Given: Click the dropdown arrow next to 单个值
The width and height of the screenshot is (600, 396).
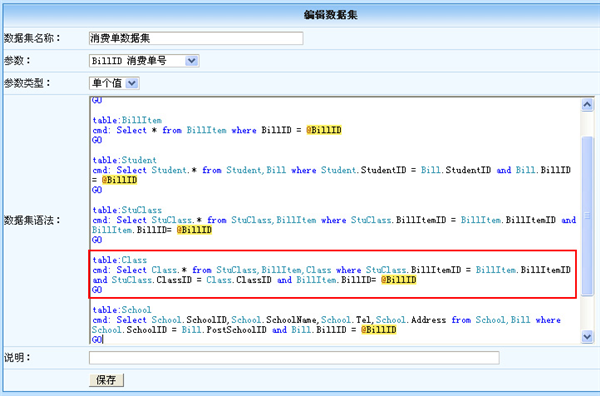Looking at the screenshot, I should (132, 83).
